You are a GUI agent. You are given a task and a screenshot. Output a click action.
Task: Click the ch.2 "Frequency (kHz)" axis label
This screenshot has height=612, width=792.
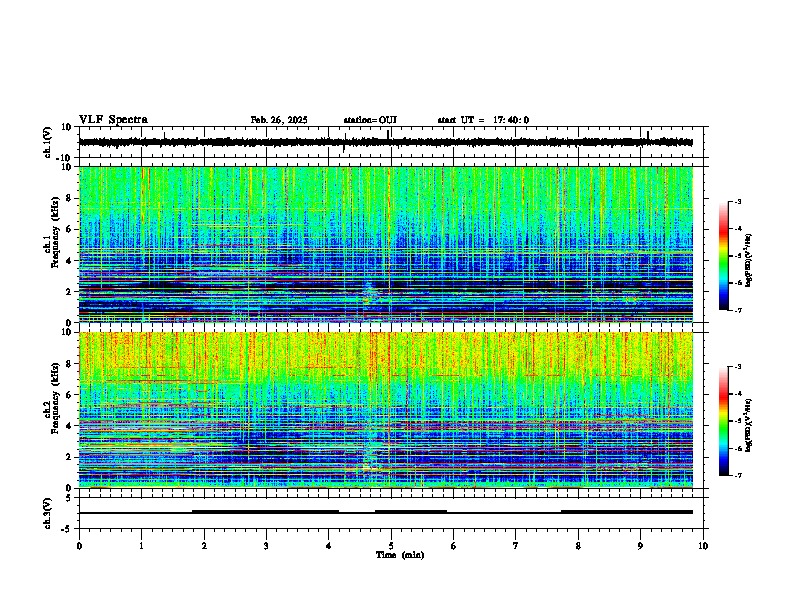click(54, 397)
